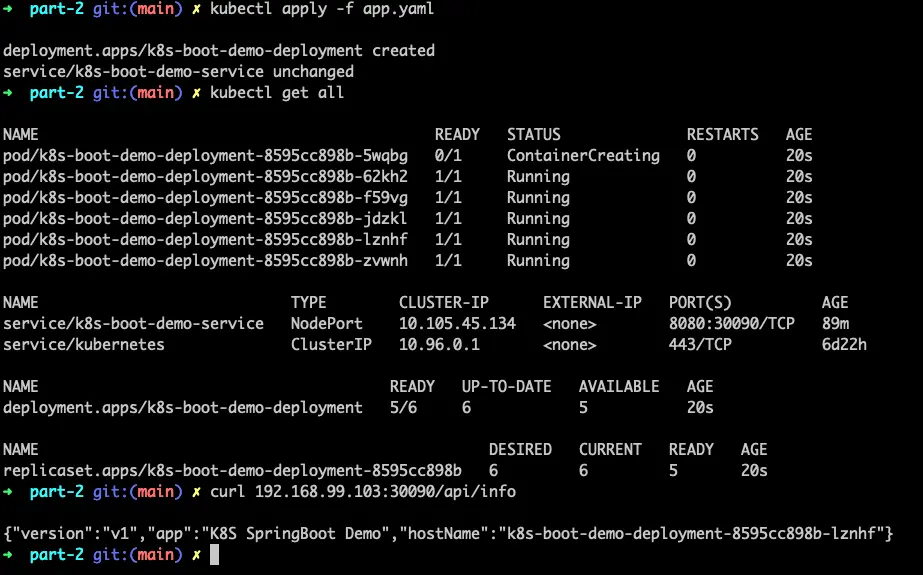Click pod name ending in lznhf in pod list
The image size is (923, 575).
pos(205,240)
